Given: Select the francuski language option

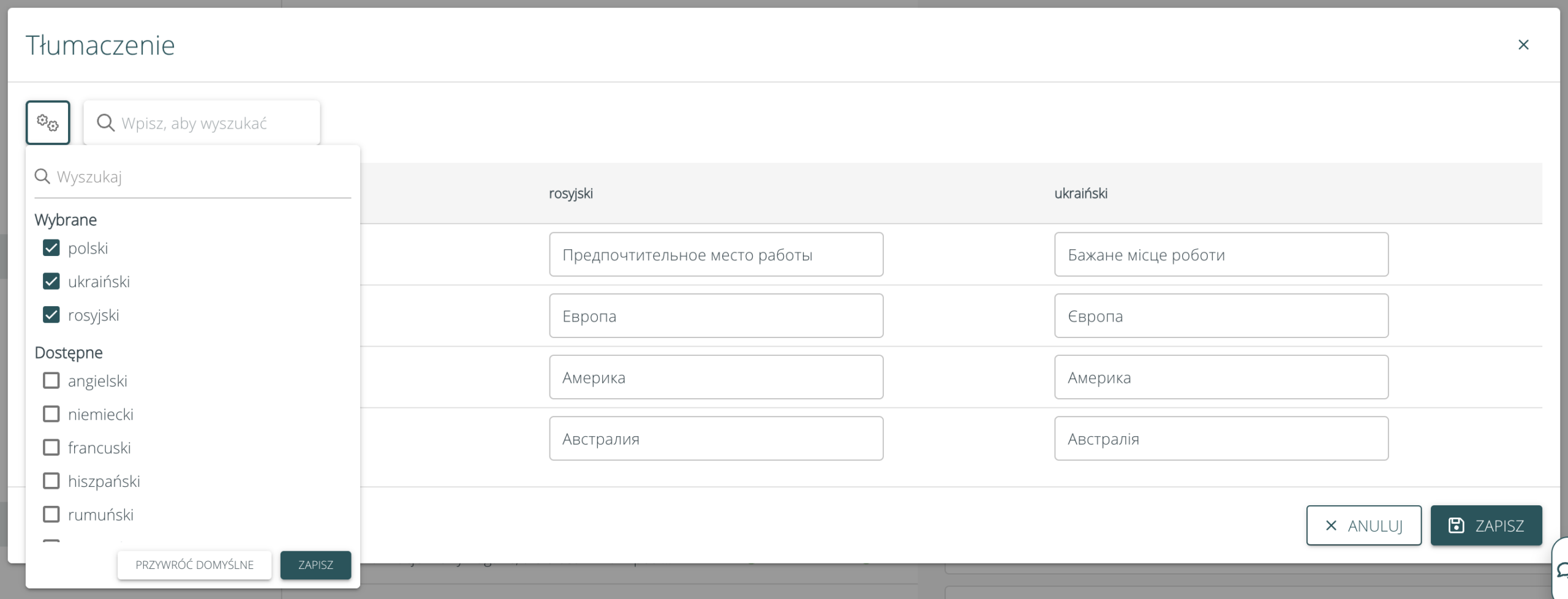Looking at the screenshot, I should tap(51, 448).
